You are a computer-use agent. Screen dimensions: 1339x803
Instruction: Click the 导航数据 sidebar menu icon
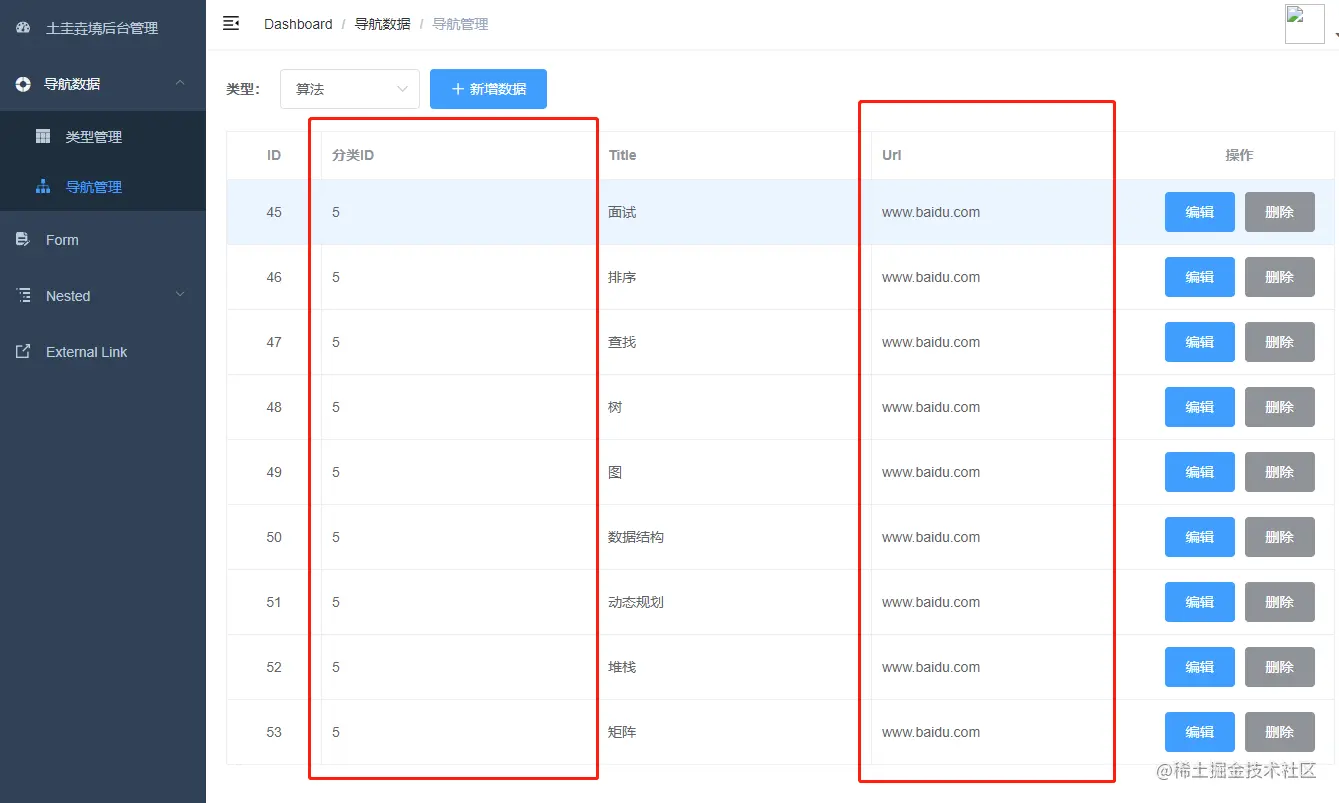[23, 84]
